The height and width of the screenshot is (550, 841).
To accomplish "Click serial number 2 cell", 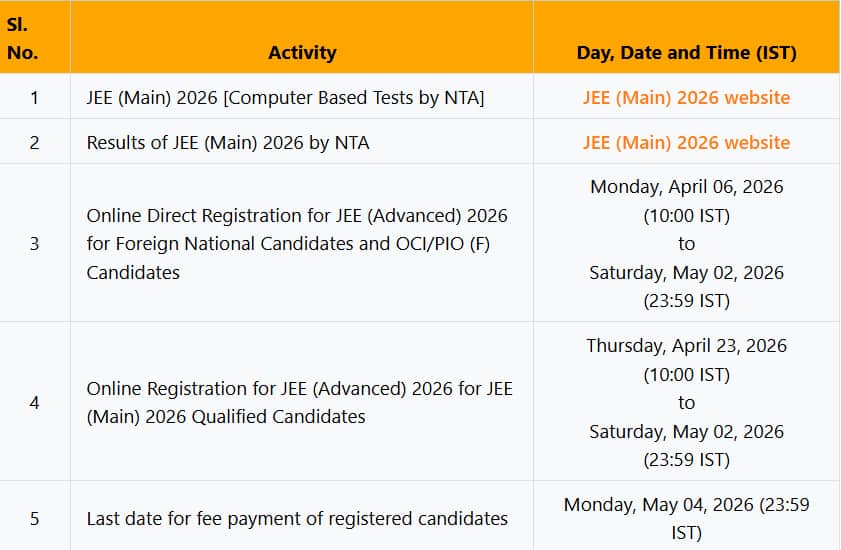I will (x=34, y=142).
